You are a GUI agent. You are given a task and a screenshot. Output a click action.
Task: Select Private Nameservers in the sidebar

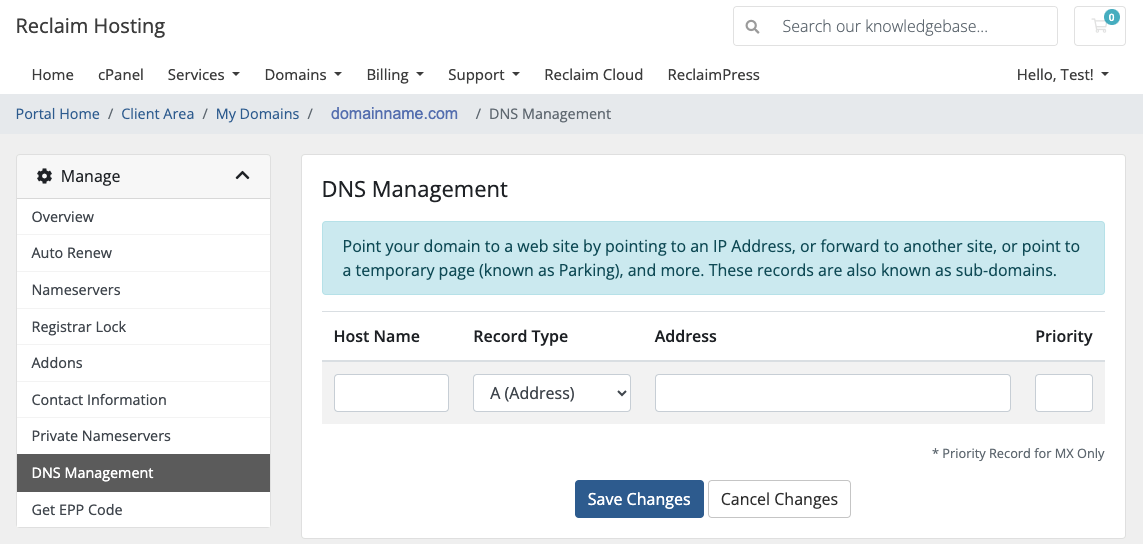pyautogui.click(x=144, y=435)
